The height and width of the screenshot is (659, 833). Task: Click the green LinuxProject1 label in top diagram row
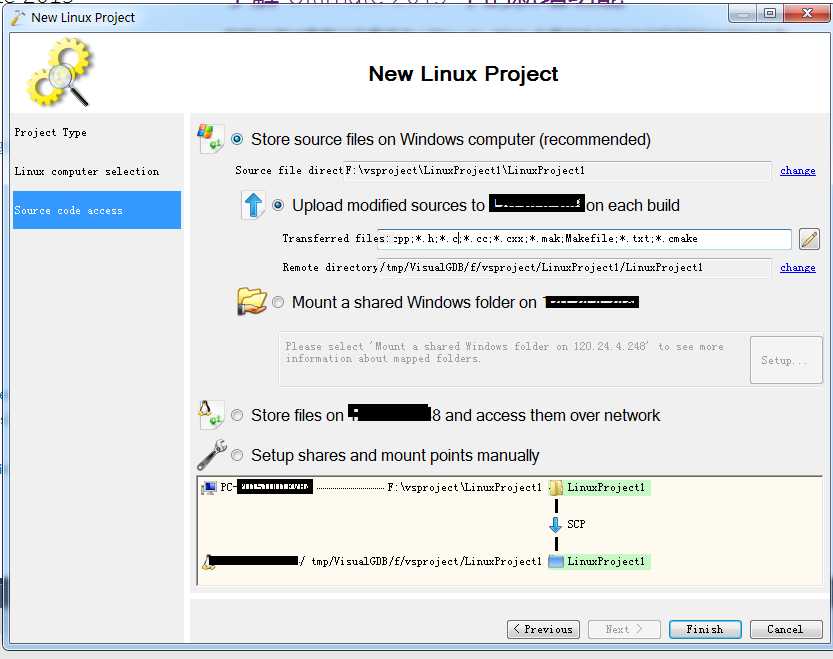click(x=606, y=487)
